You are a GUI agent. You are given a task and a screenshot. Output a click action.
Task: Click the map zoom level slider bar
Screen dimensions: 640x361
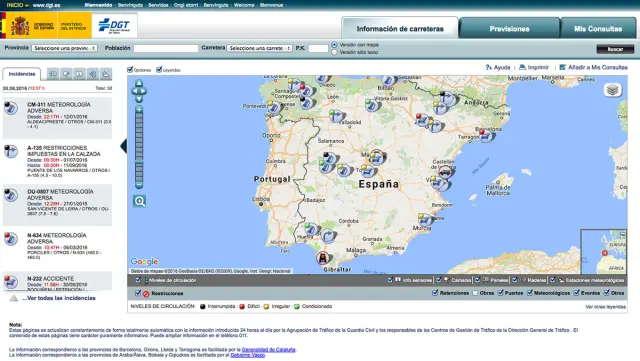[x=139, y=147]
